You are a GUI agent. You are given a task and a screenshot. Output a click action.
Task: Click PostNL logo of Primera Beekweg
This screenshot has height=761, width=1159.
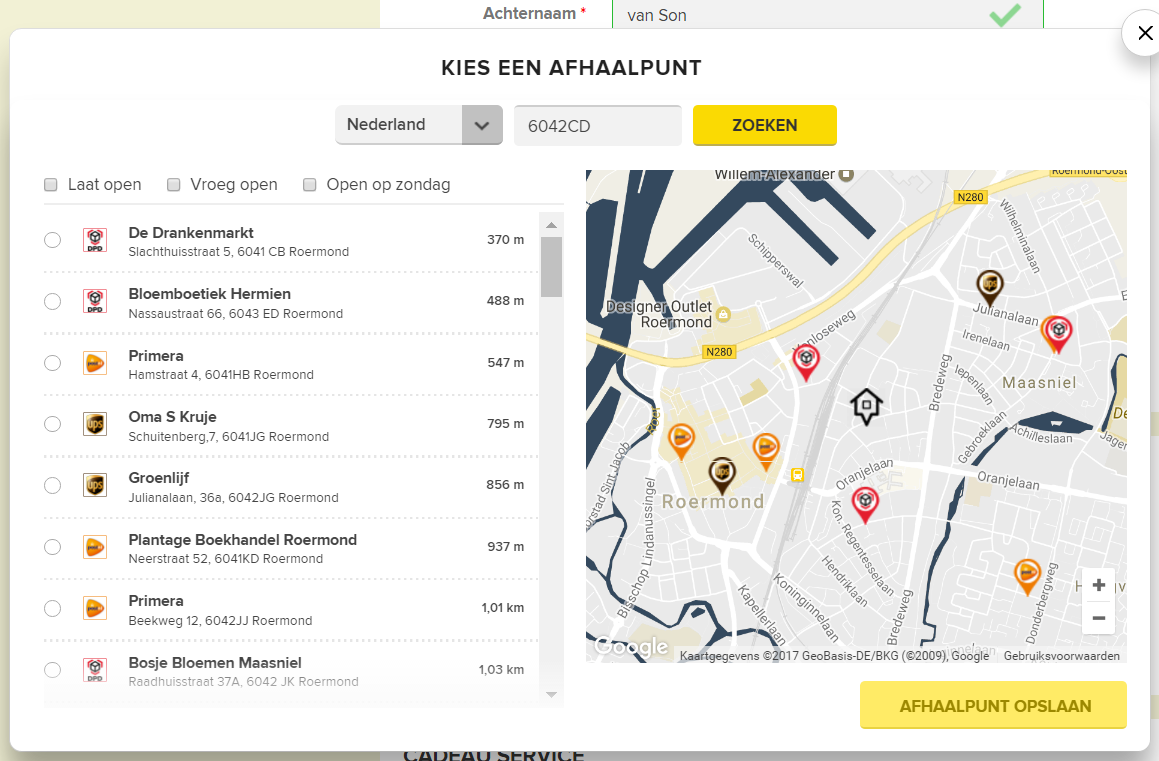pos(95,608)
